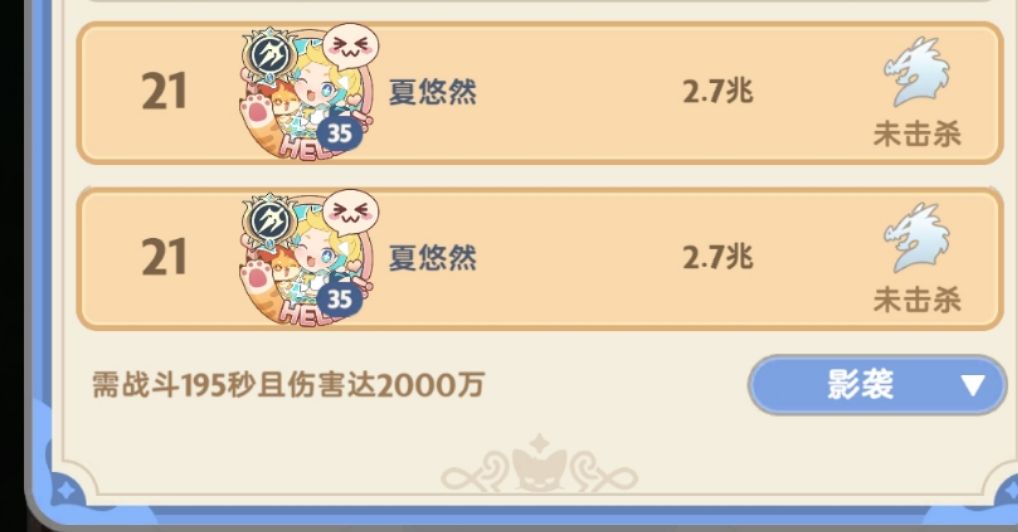Click the white triangle arrow beside 影袭

point(973,385)
